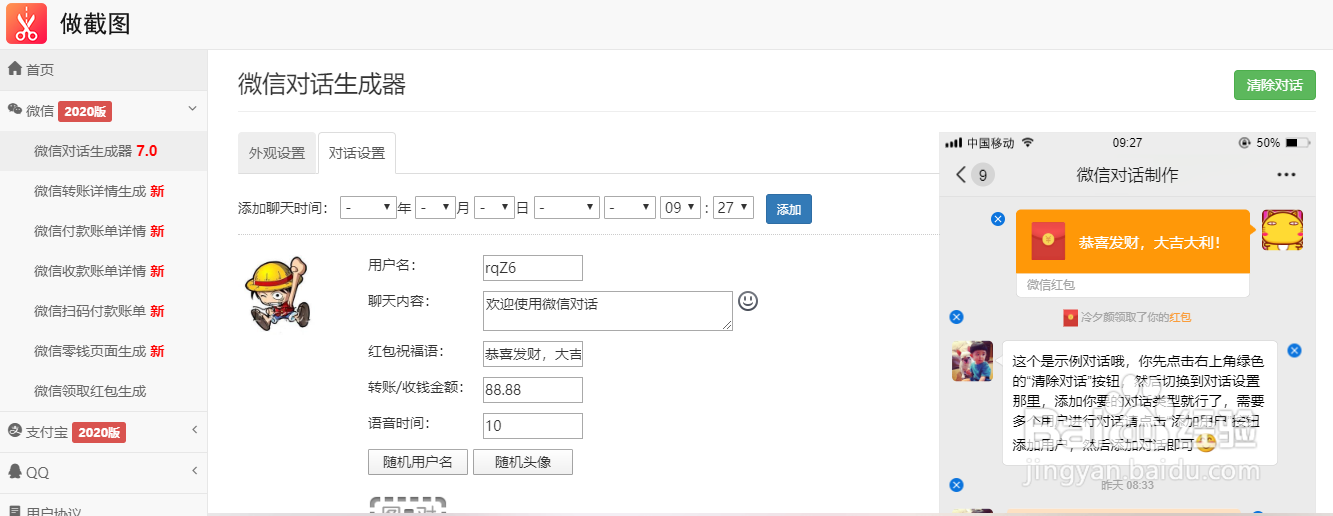Focus the 红包祝福语 input field
Screen dimensions: 1333x516
point(532,353)
